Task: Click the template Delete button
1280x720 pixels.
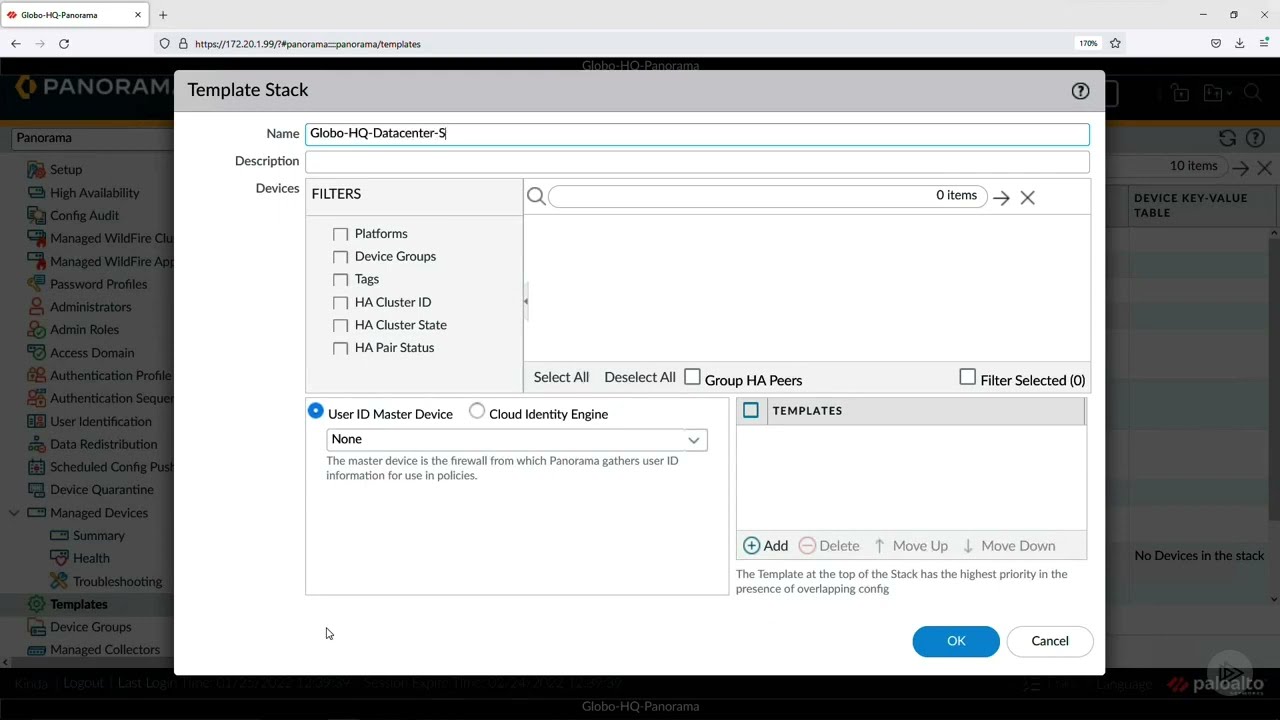Action: [x=829, y=545]
